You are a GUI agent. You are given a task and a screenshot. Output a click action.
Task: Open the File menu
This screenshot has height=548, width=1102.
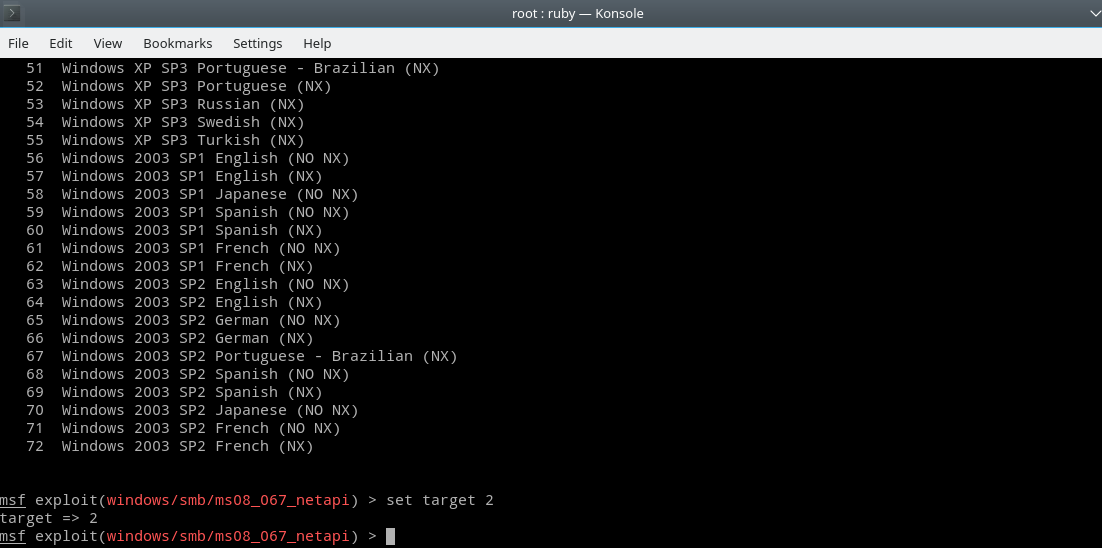tap(18, 44)
